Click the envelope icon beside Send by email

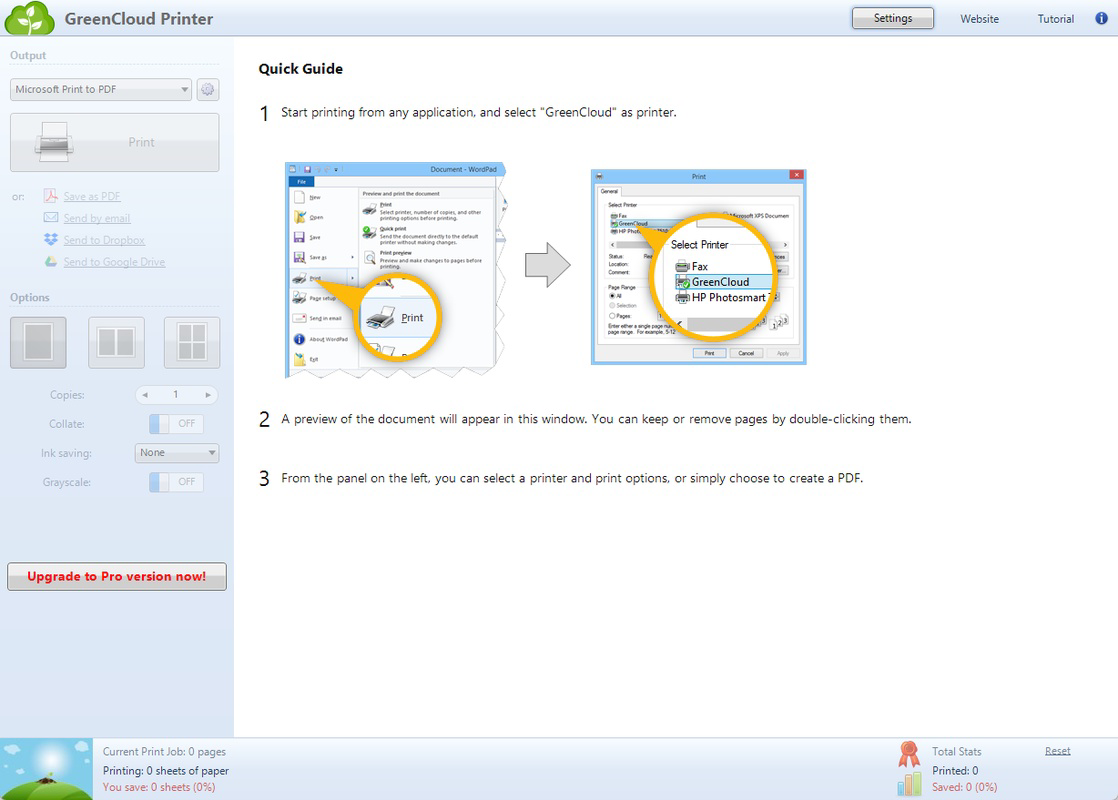point(51,217)
